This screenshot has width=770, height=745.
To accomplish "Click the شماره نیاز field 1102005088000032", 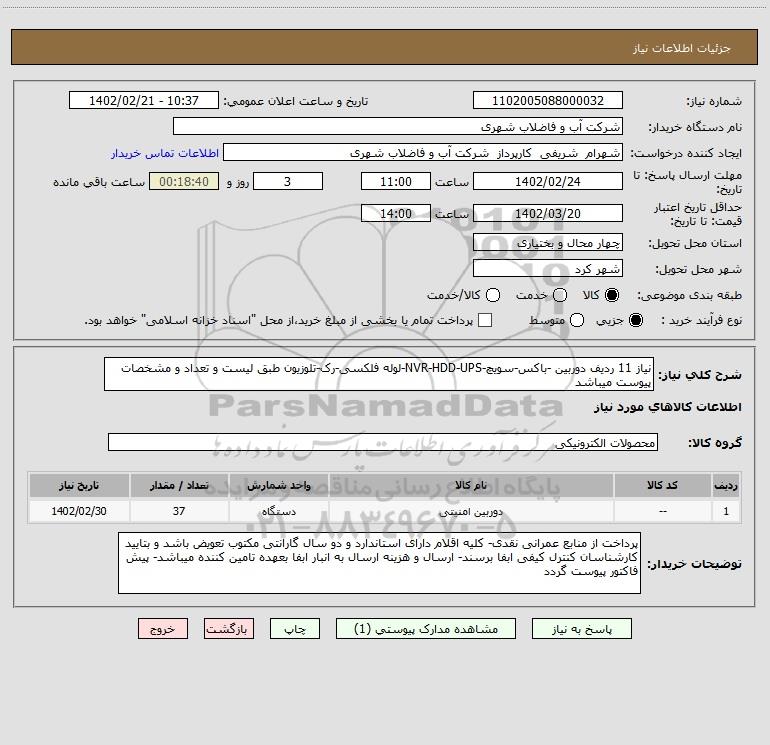I will click(548, 101).
